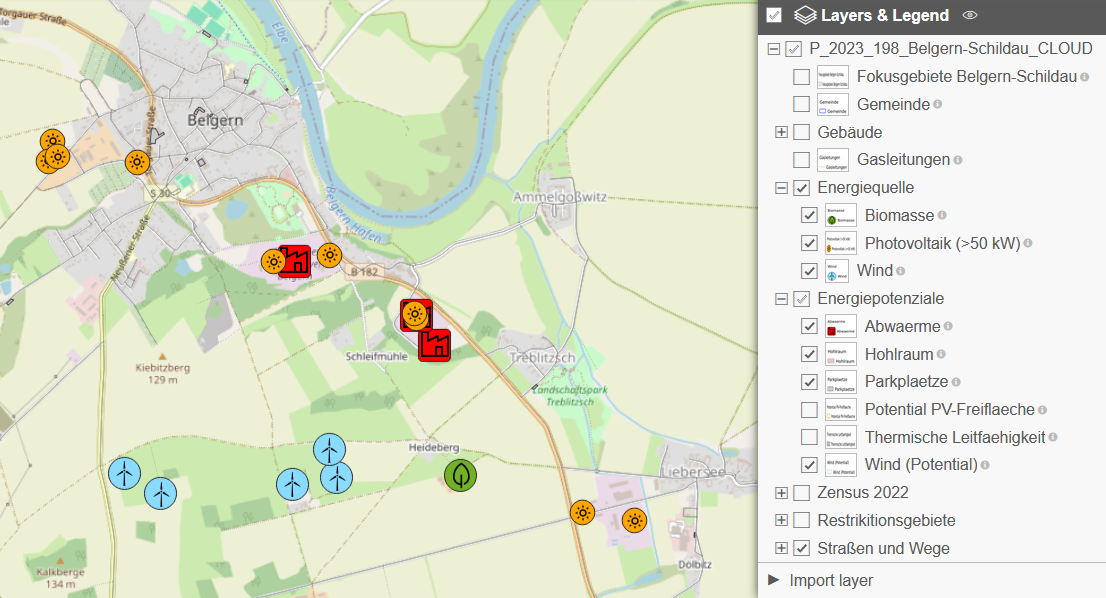Expand the Zensus 2022 group

(x=782, y=493)
